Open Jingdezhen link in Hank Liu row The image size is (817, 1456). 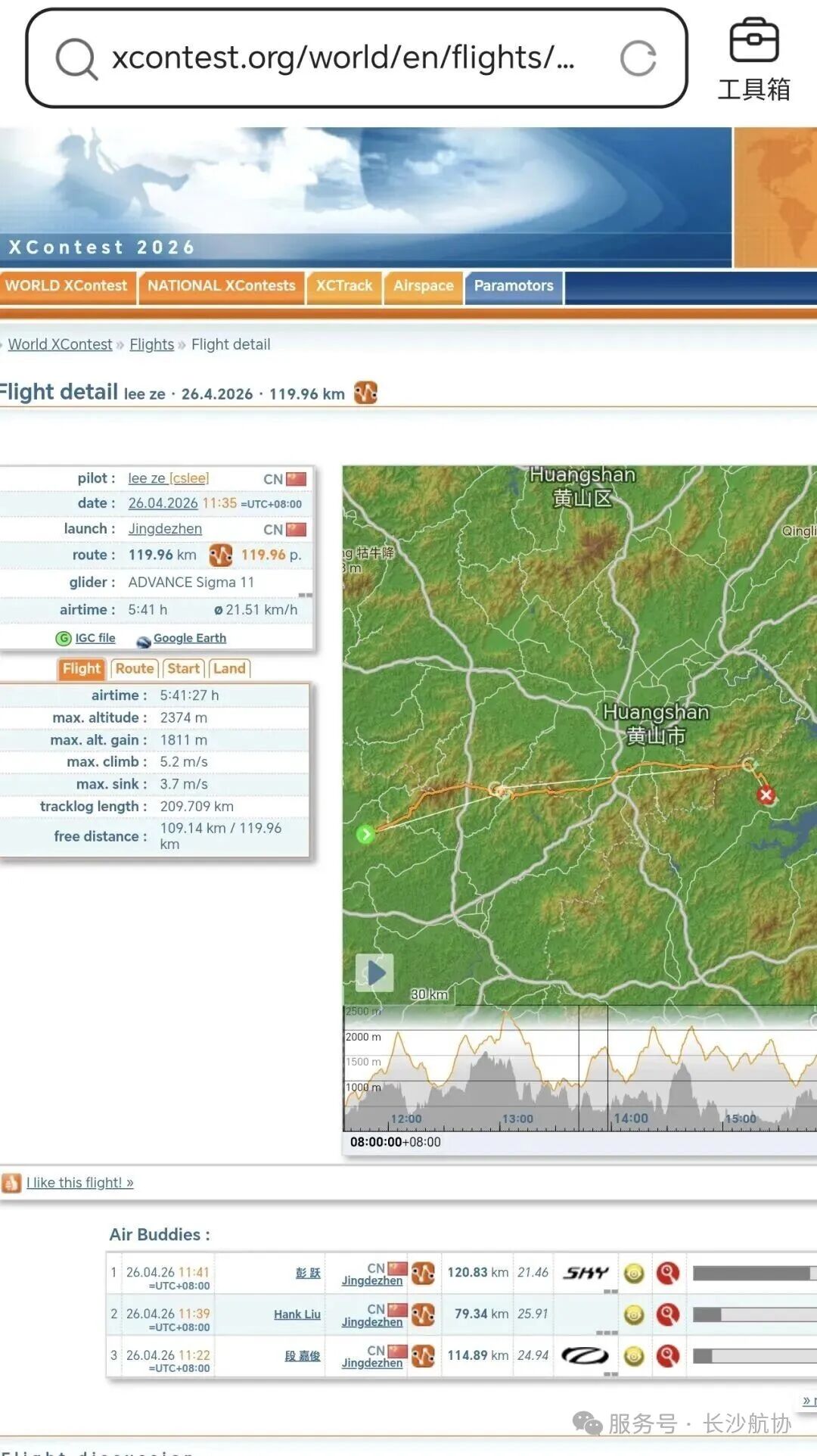372,1321
